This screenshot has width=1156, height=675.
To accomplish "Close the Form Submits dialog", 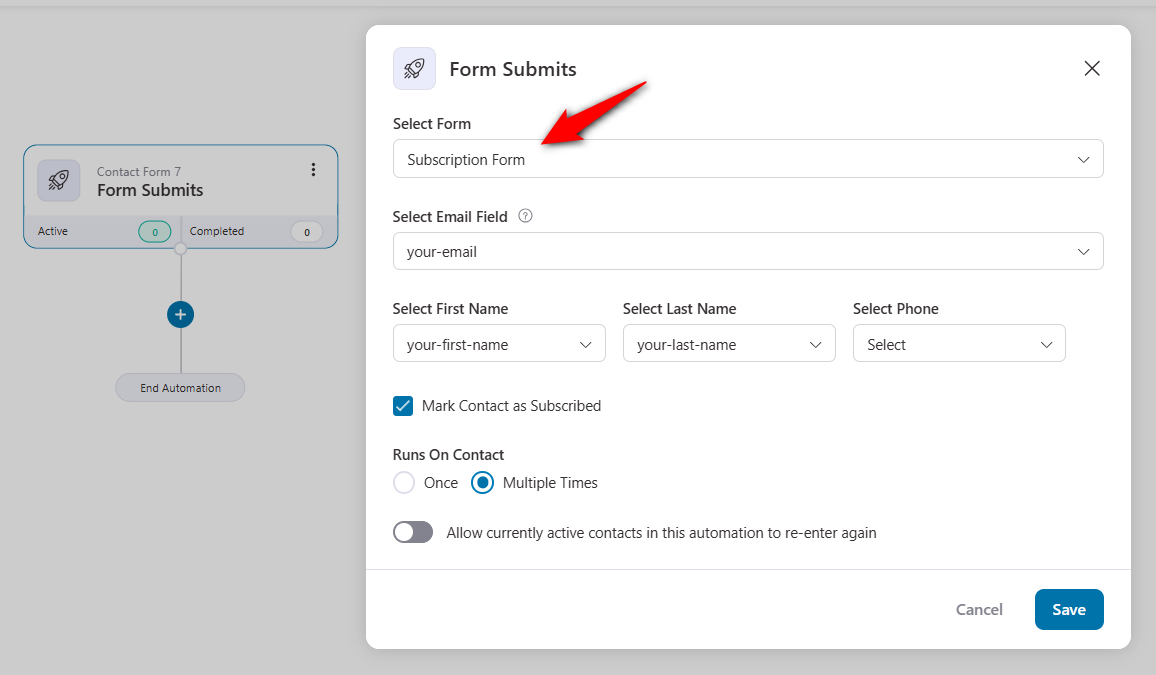I will [1092, 69].
